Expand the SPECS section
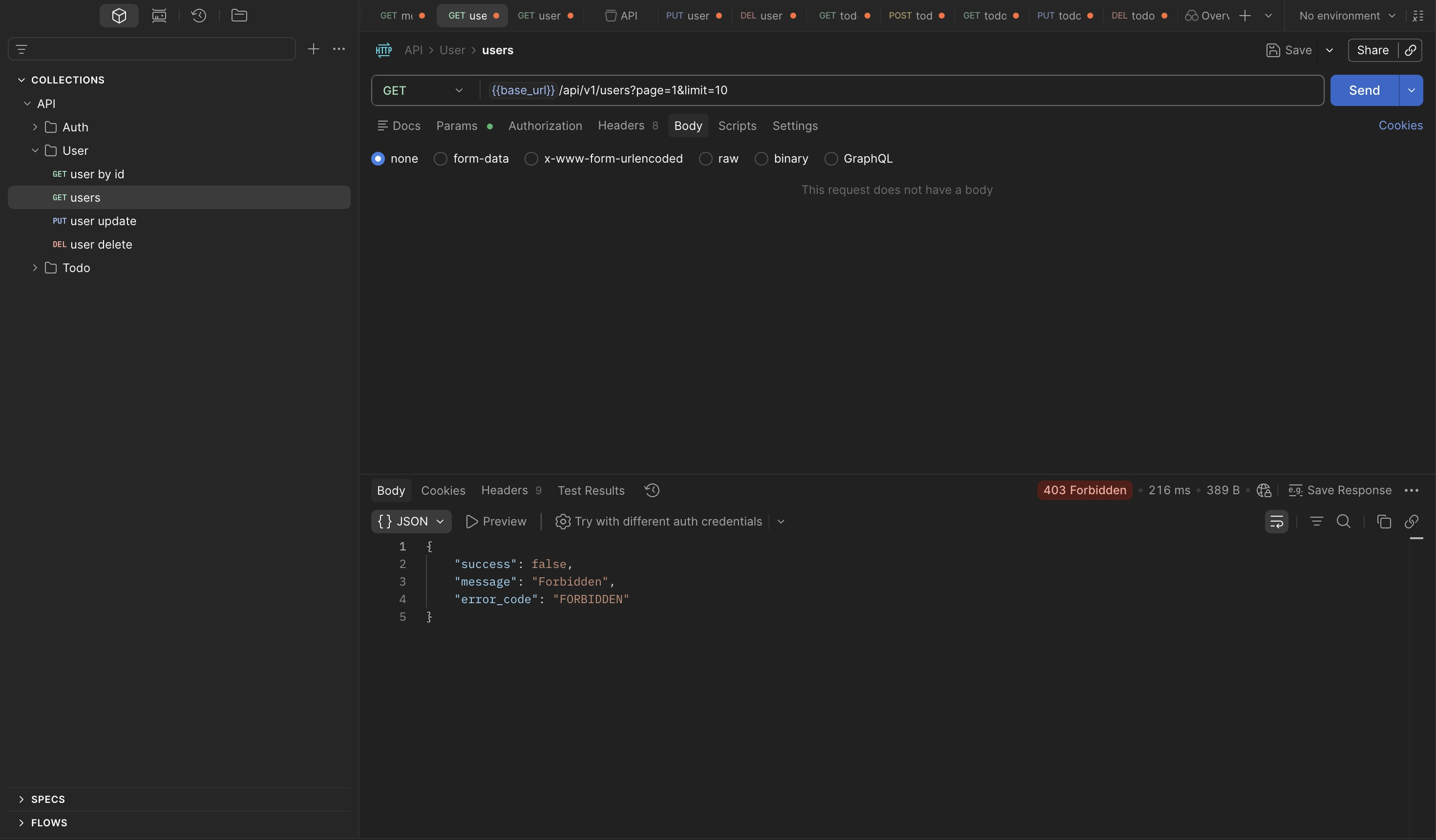1436x840 pixels. (x=21, y=799)
